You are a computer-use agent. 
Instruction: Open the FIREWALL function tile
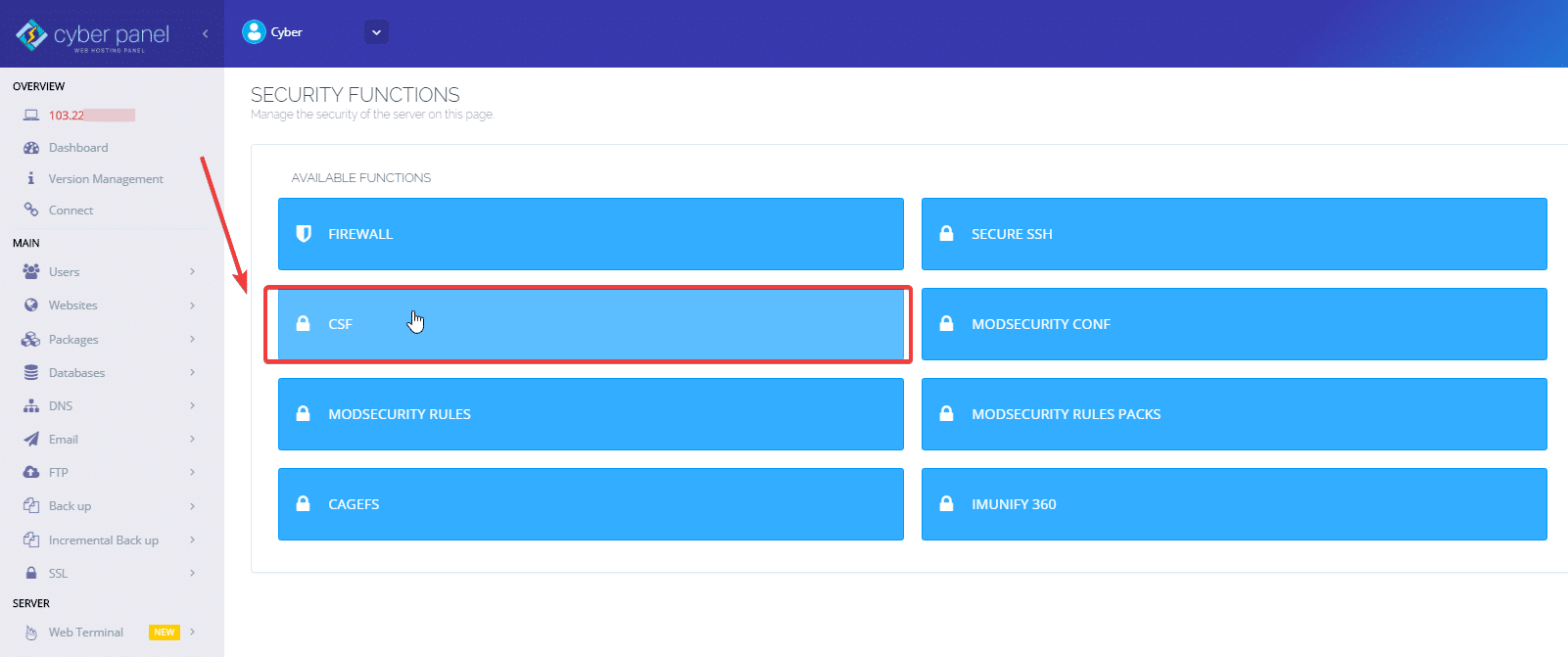(x=591, y=234)
